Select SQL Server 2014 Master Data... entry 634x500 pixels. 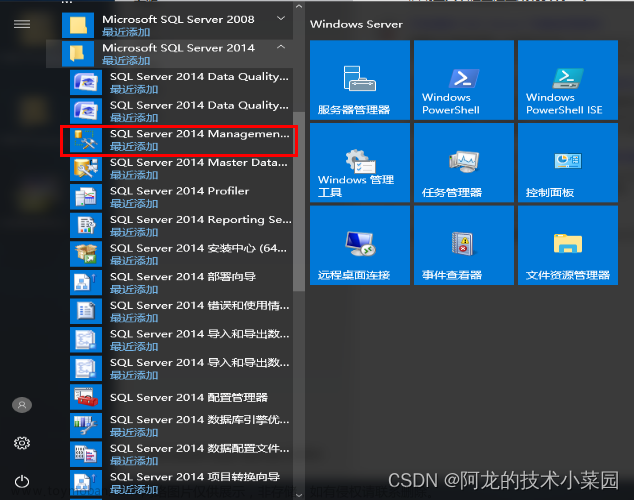(181, 168)
